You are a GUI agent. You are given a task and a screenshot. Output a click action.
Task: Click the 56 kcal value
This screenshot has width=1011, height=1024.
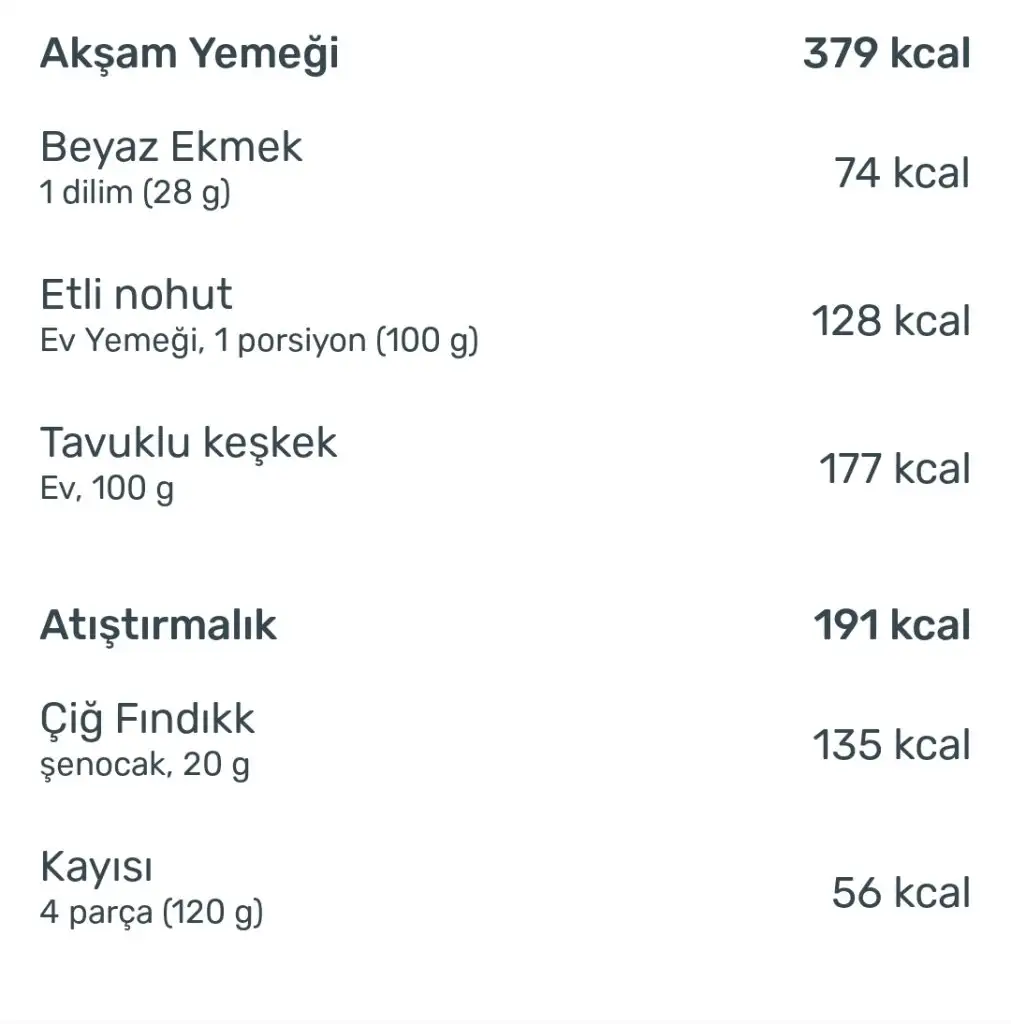pyautogui.click(x=900, y=893)
